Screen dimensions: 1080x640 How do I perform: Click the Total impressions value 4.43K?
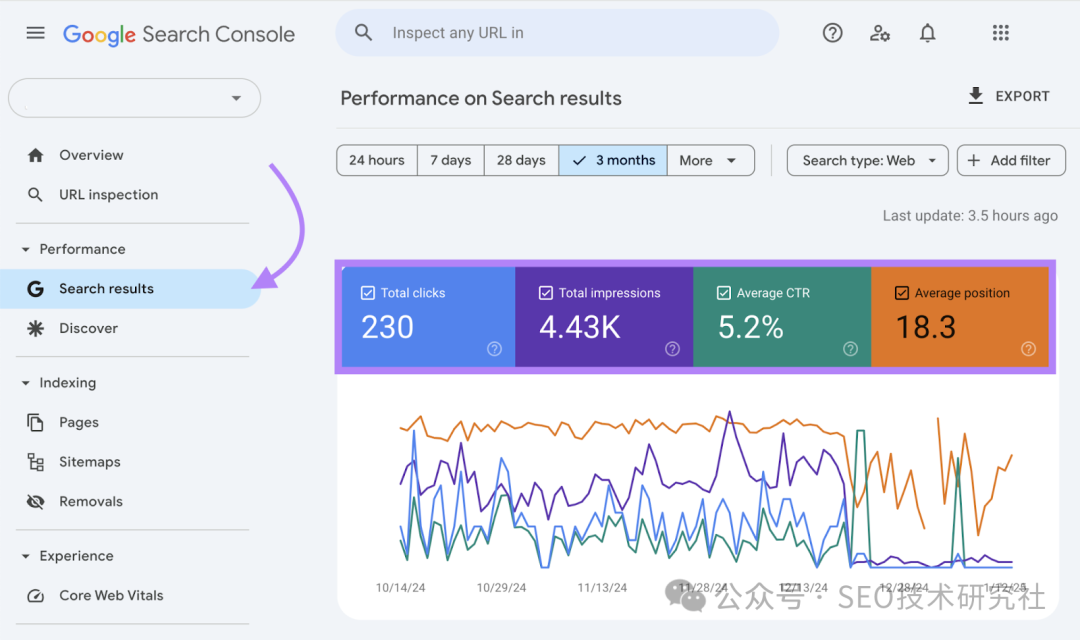[580, 327]
